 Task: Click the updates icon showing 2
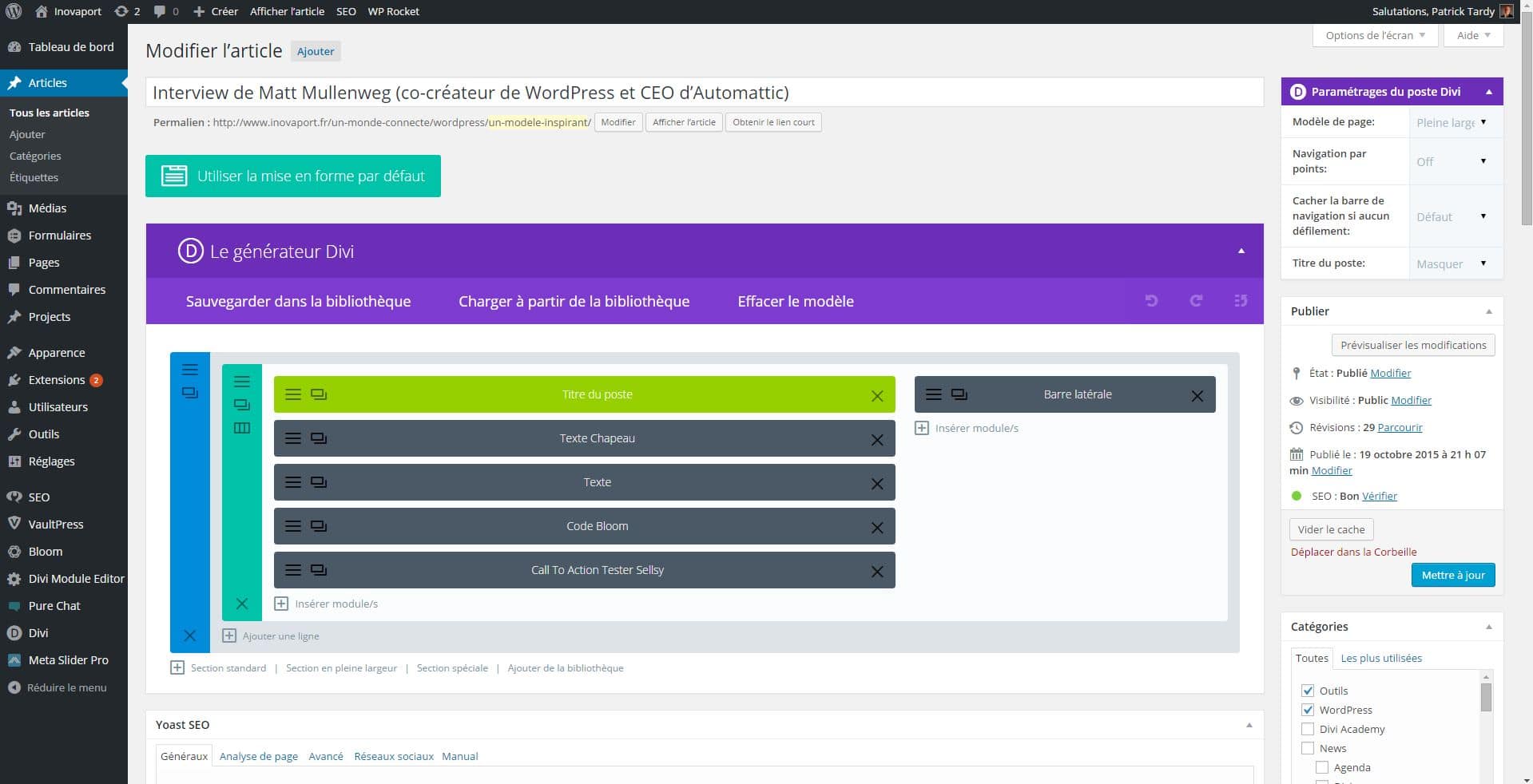click(x=127, y=11)
